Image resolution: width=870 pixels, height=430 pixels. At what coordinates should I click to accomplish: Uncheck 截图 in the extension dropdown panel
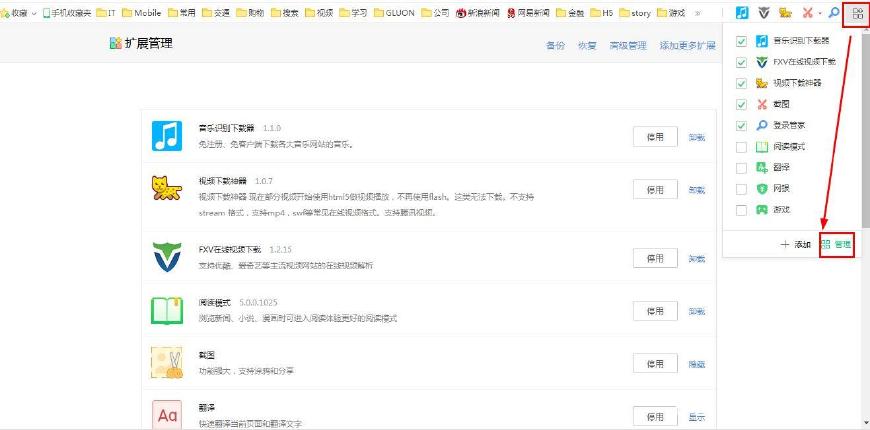pos(741,104)
